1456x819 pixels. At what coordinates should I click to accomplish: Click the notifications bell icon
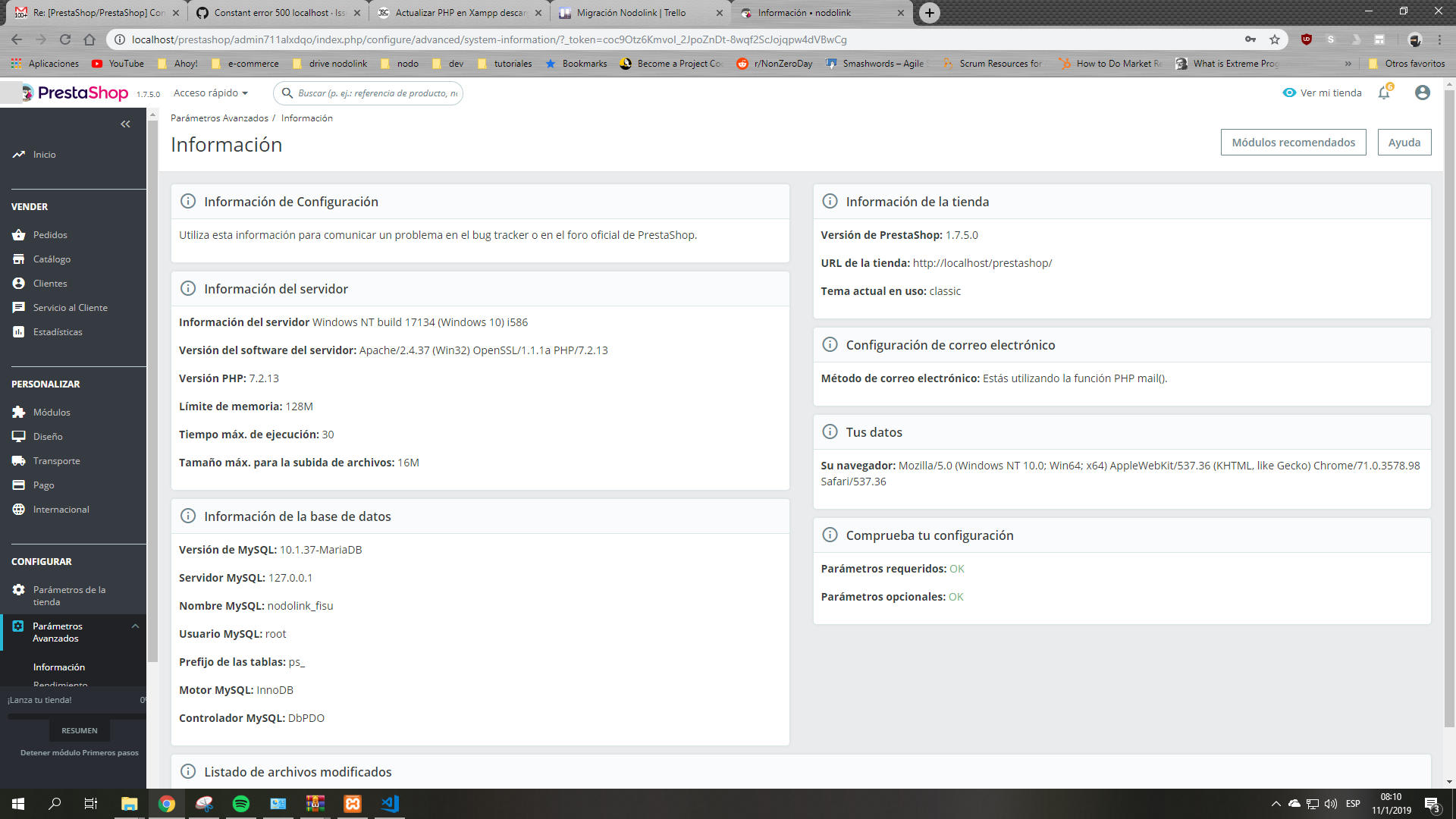click(1384, 93)
